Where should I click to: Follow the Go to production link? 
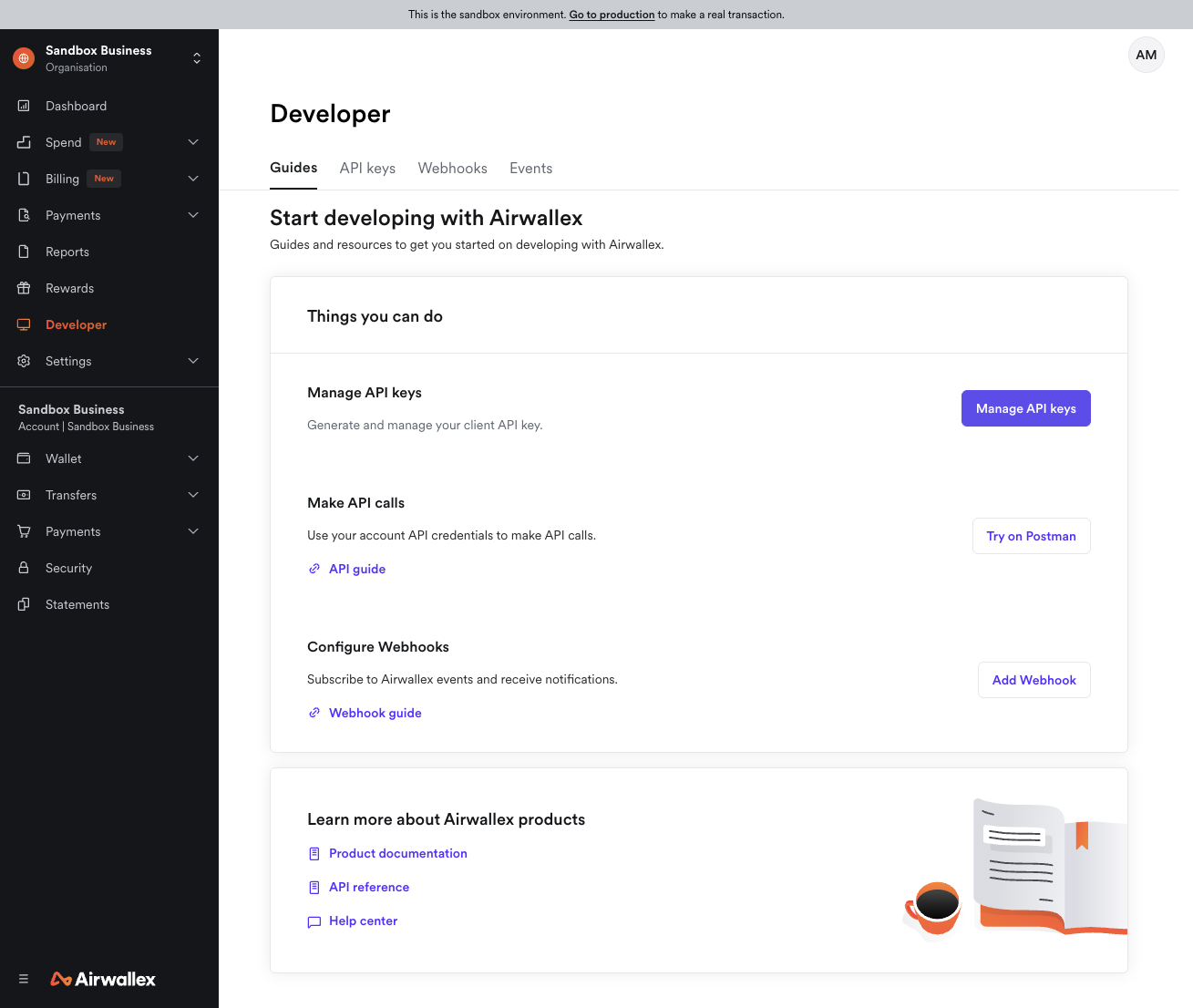[x=612, y=15]
